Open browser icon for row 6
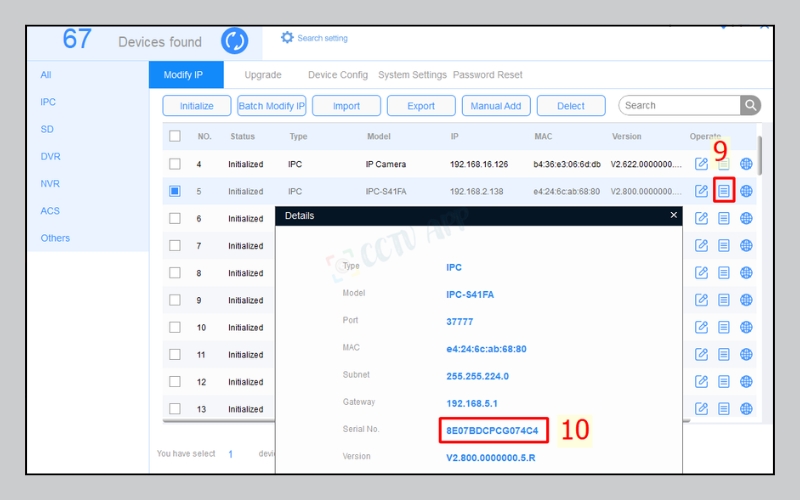This screenshot has width=800, height=500. click(x=746, y=218)
